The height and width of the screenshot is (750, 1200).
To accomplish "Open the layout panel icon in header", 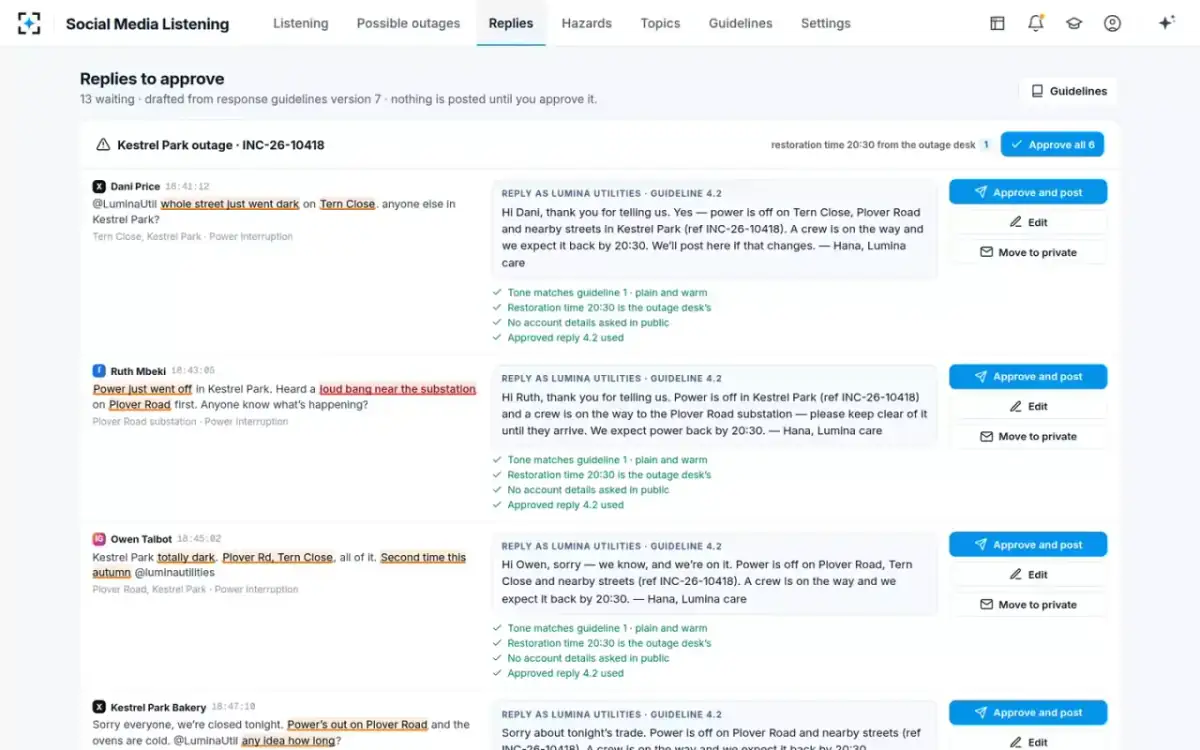I will tap(997, 23).
